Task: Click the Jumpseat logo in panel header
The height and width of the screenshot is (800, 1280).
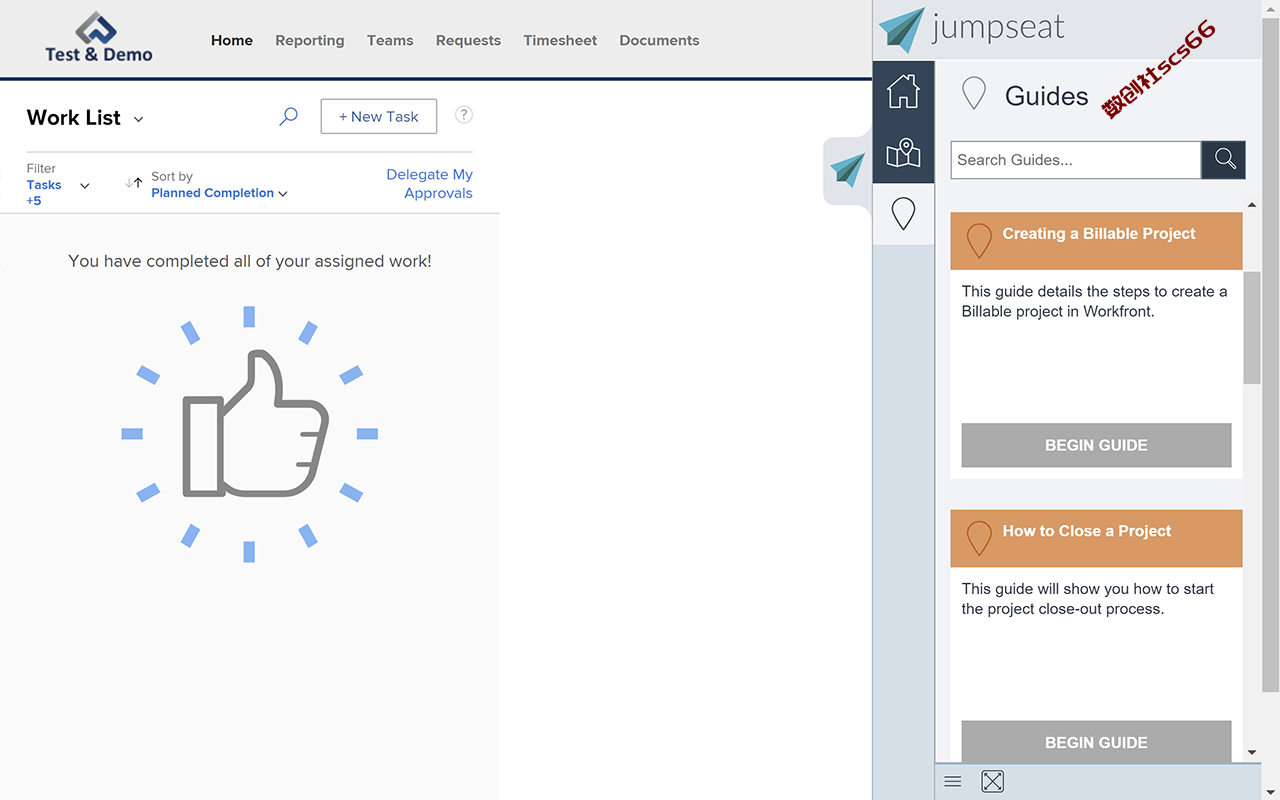Action: tap(971, 29)
